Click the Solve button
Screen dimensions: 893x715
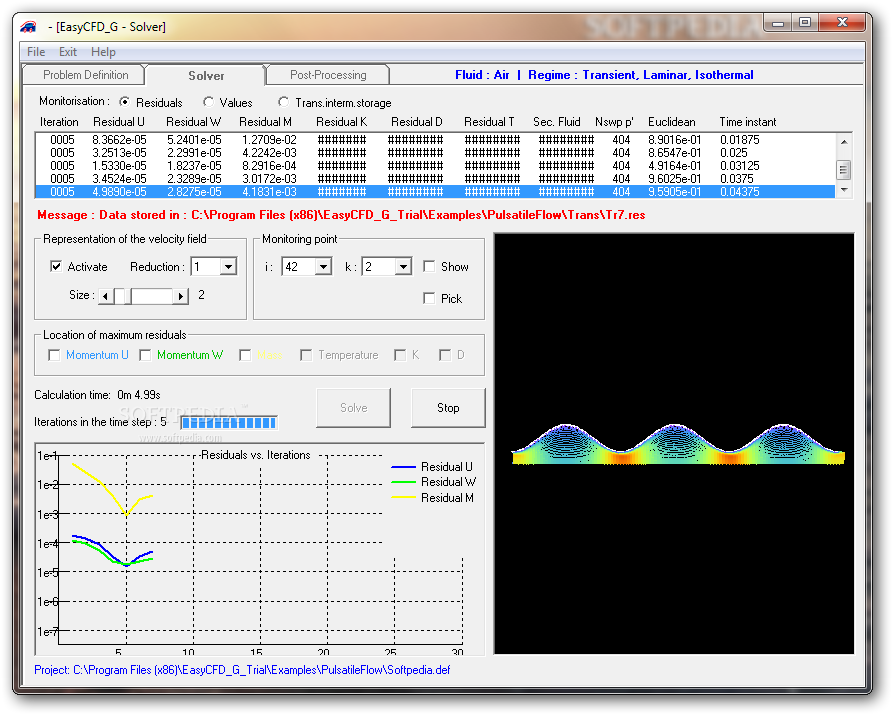pyautogui.click(x=354, y=407)
